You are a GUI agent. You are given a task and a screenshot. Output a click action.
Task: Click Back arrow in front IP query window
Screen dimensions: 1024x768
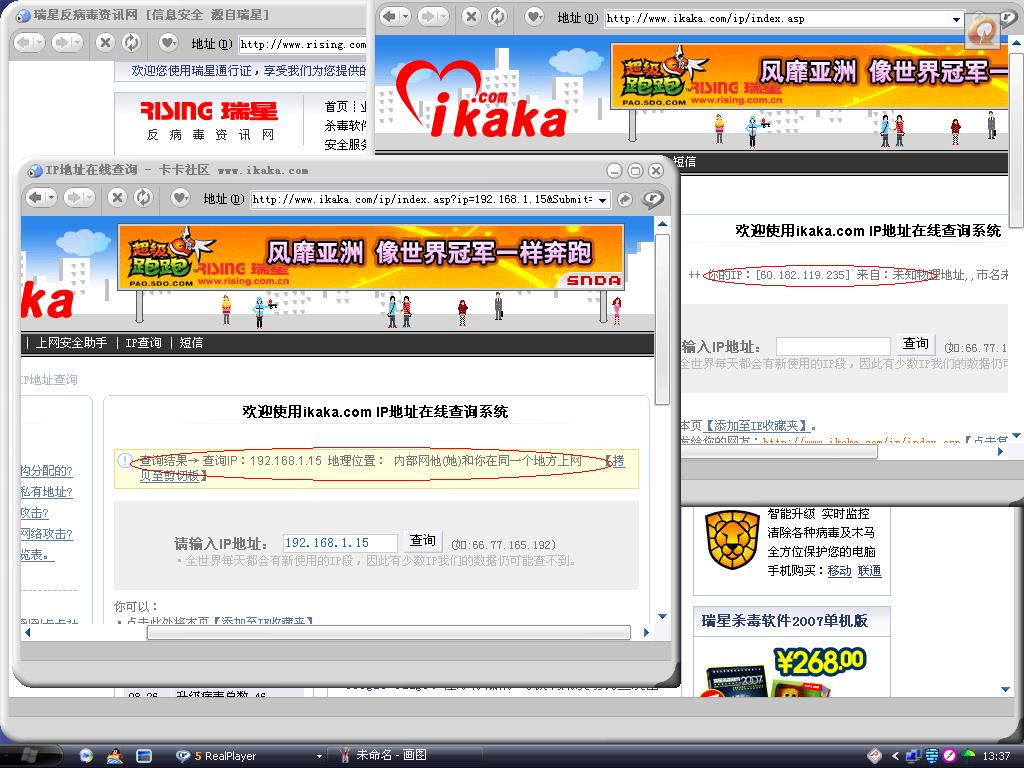click(x=35, y=197)
